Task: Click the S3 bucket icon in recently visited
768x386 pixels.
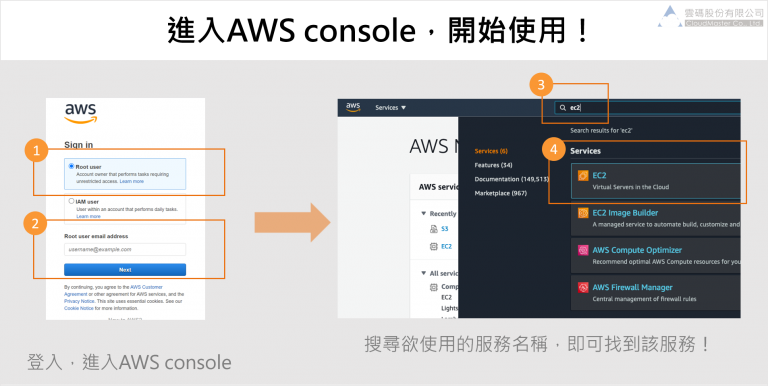Action: pos(433,229)
